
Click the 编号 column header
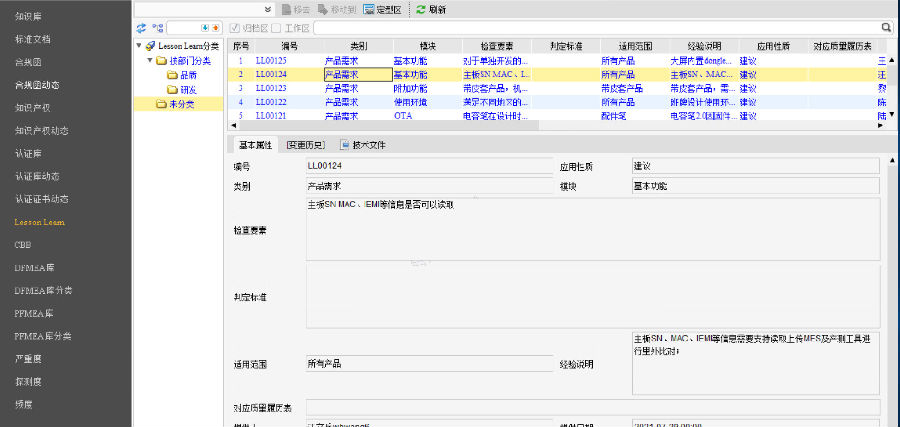click(289, 46)
